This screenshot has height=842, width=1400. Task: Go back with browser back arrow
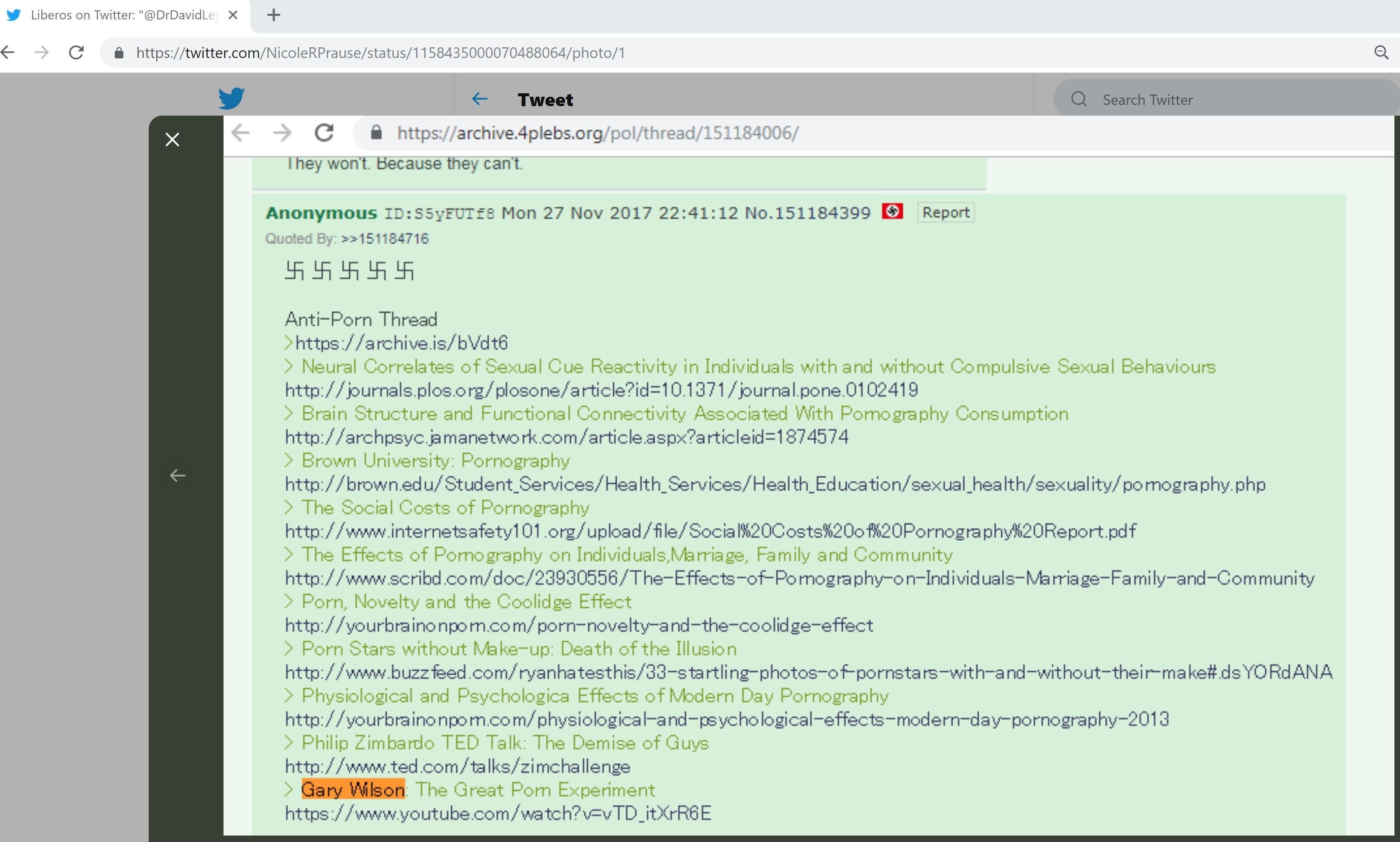click(8, 53)
